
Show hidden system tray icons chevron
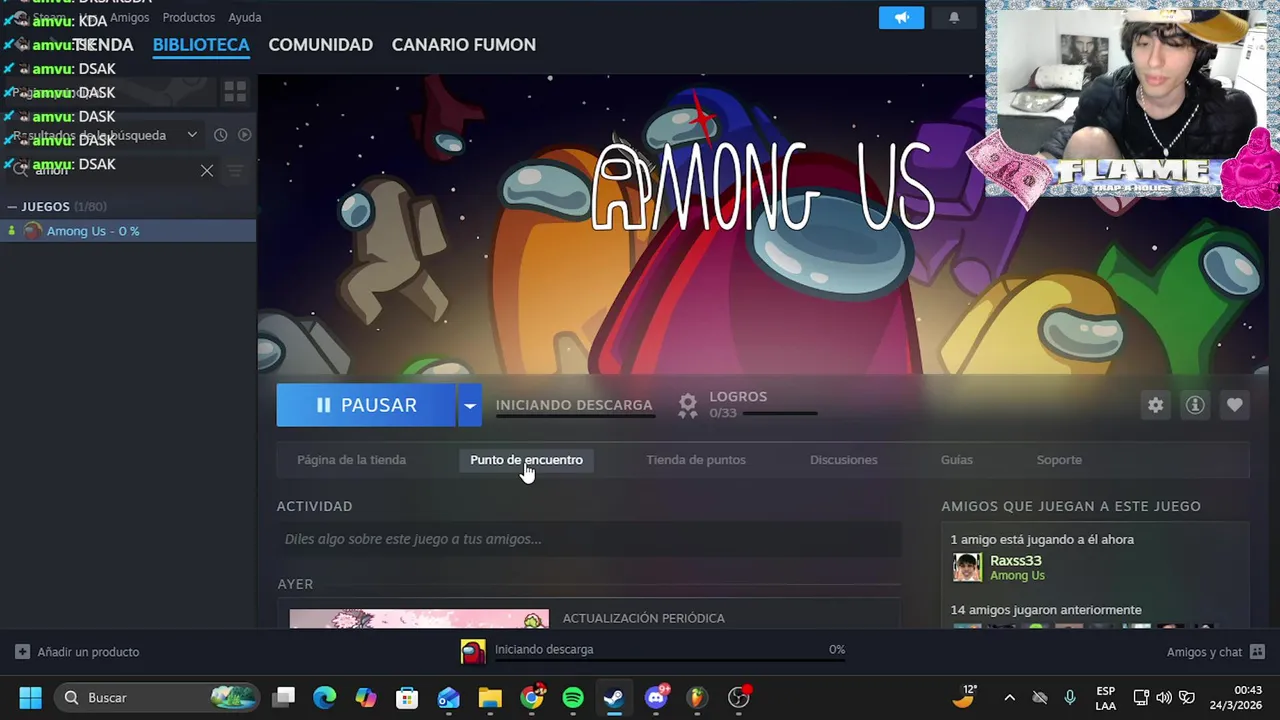point(1009,697)
